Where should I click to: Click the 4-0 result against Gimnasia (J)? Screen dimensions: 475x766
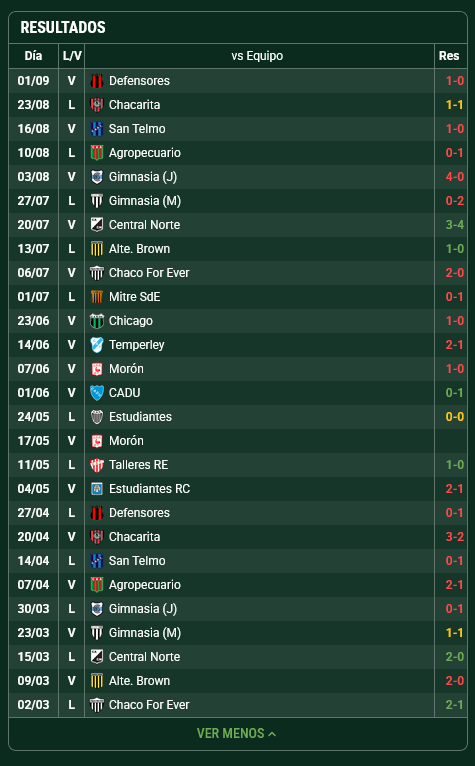(454, 177)
